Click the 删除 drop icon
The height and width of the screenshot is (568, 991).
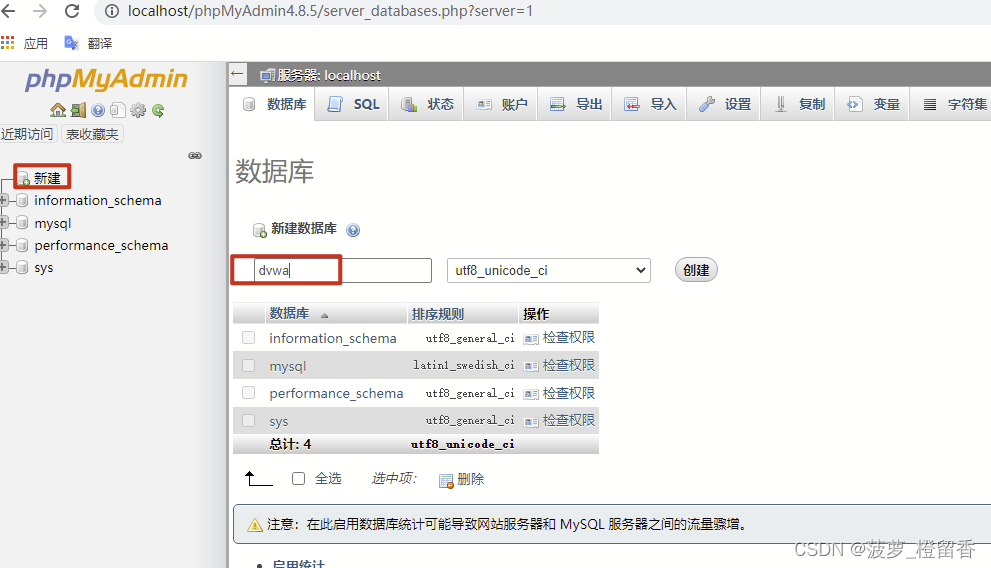tap(446, 481)
